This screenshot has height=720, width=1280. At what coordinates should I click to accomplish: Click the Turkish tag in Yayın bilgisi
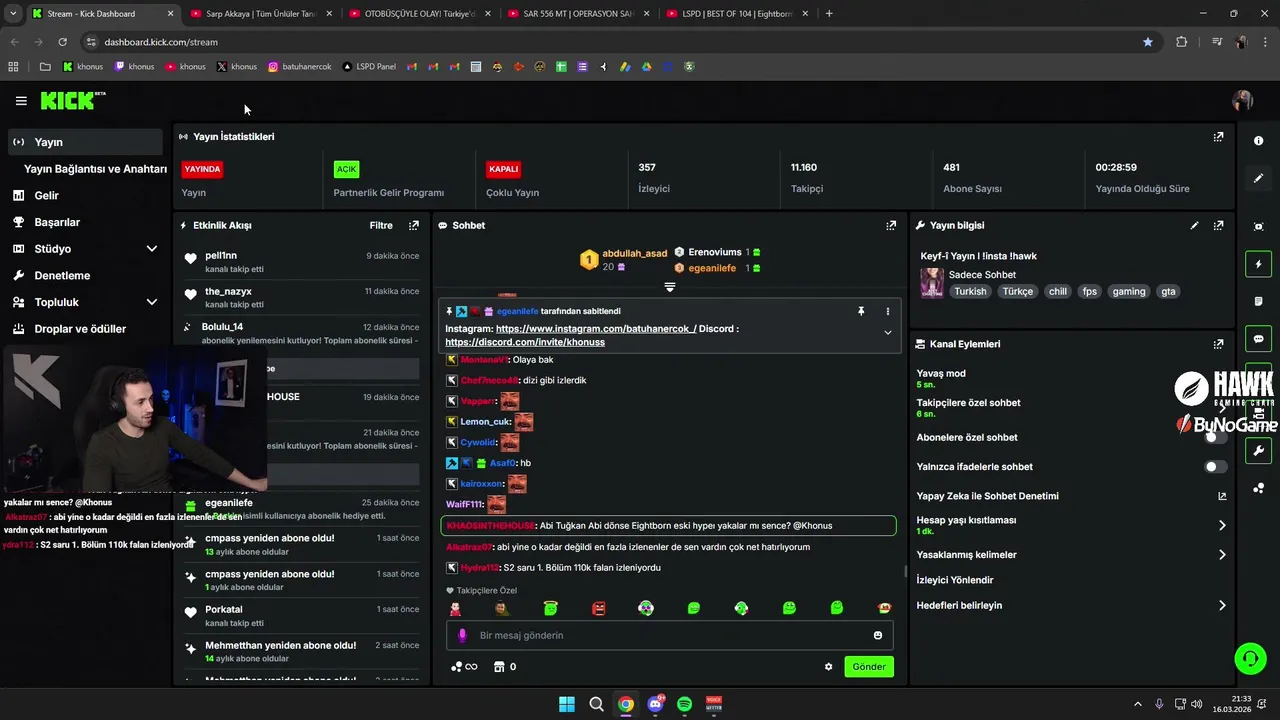(970, 292)
